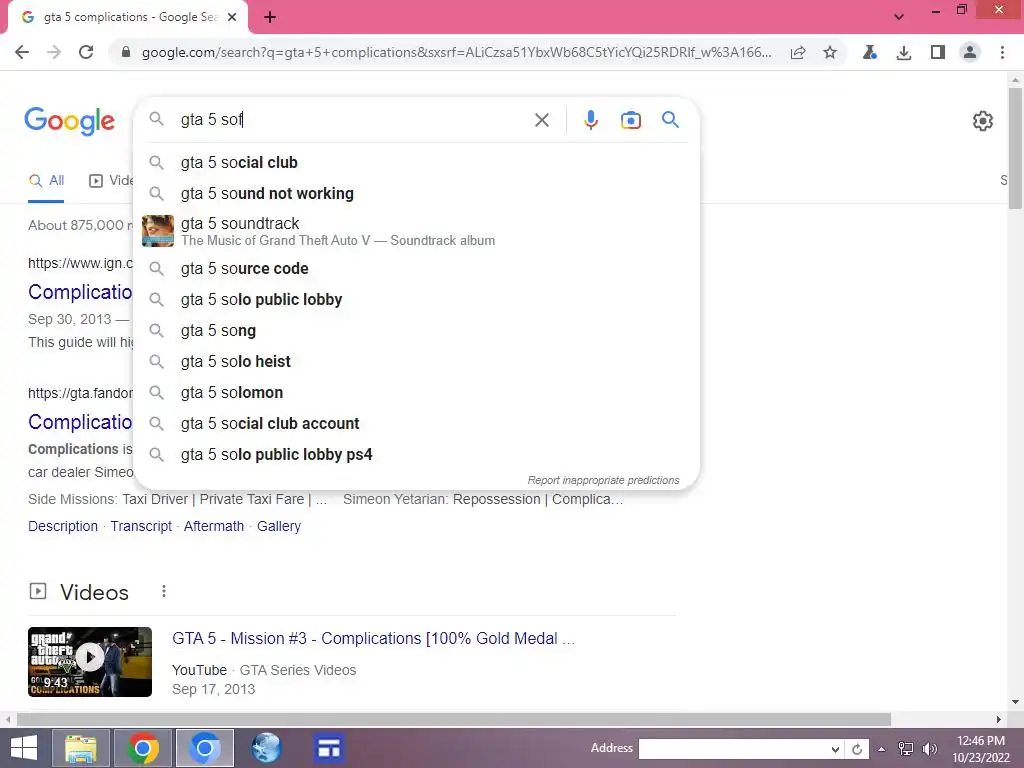Select suggestion gta 5 song
Viewport: 1024px width, 768px height.
(416, 330)
